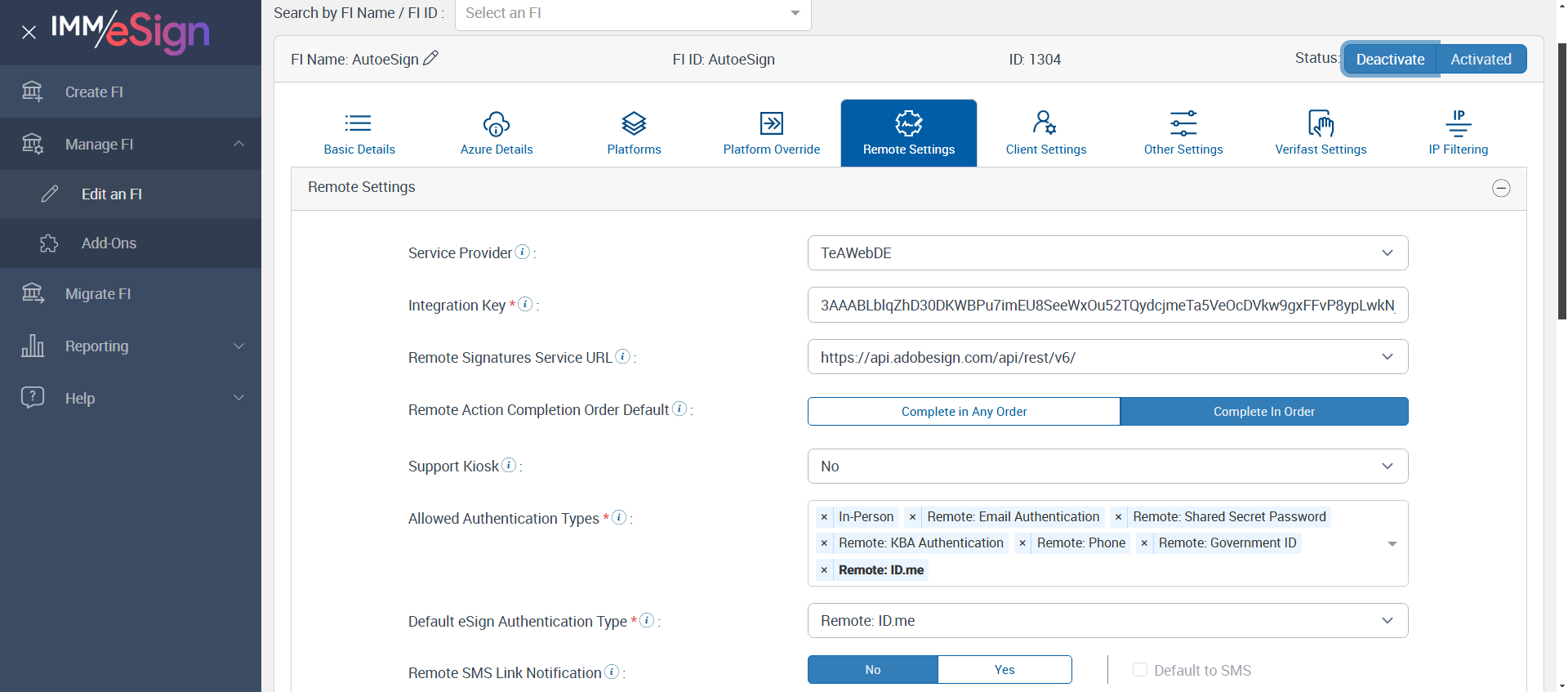Click the Create FI bank icon
Image resolution: width=1568 pixels, height=692 pixels.
coord(33,92)
